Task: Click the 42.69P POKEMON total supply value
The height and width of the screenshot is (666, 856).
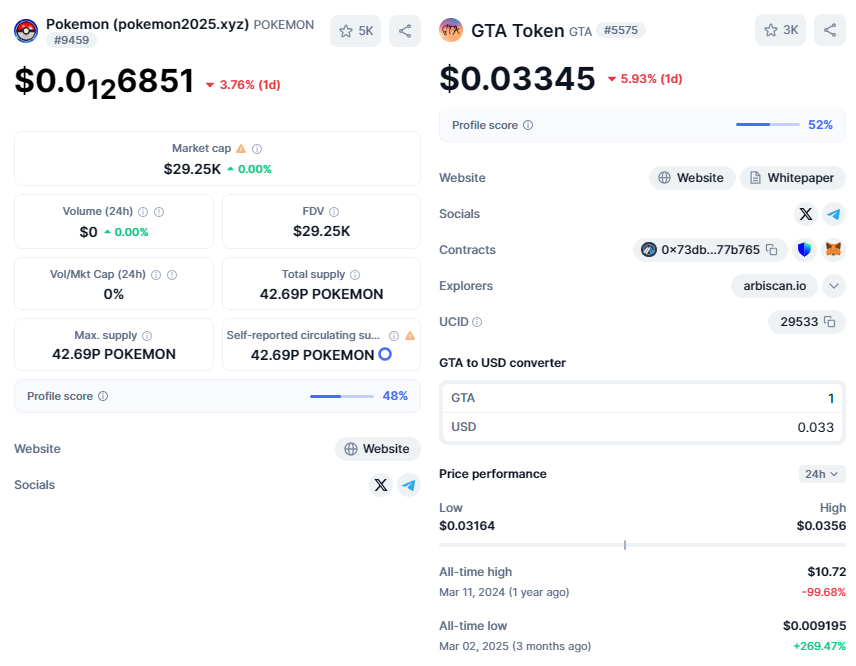Action: [322, 294]
